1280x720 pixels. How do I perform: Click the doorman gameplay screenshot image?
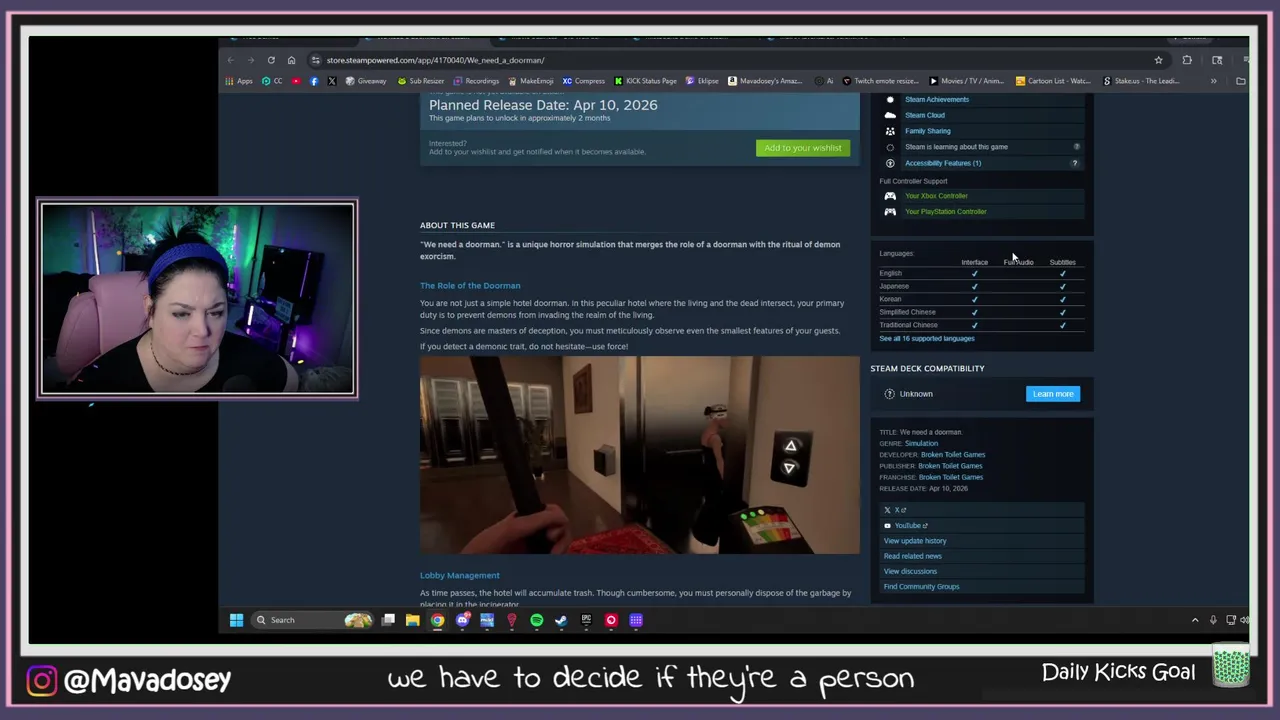coord(639,455)
